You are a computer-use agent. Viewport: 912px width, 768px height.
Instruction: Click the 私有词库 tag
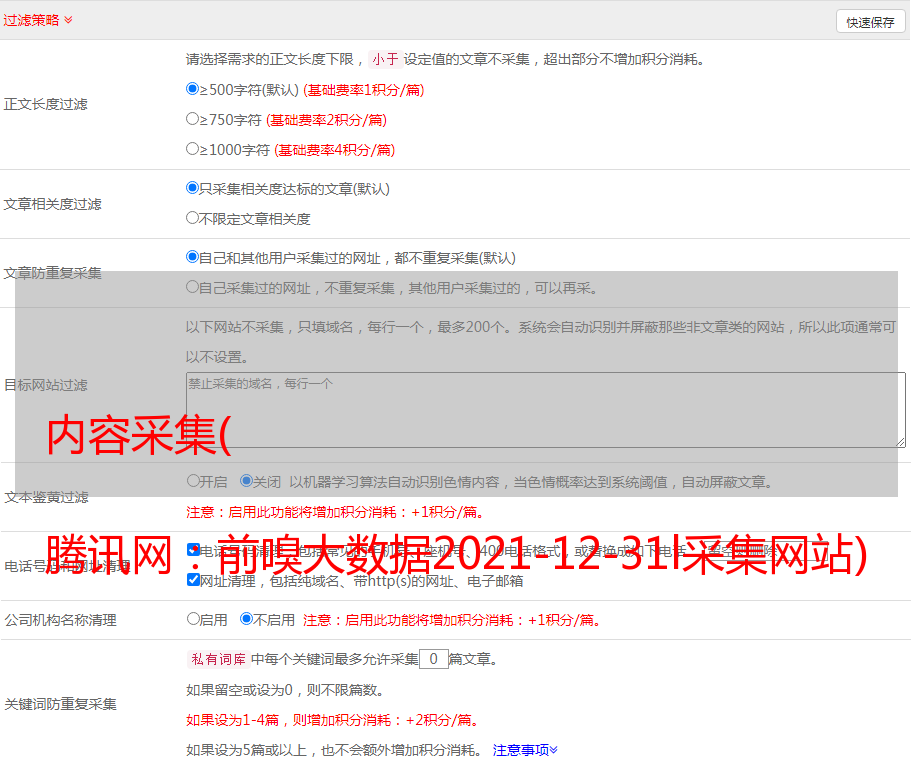pos(219,659)
